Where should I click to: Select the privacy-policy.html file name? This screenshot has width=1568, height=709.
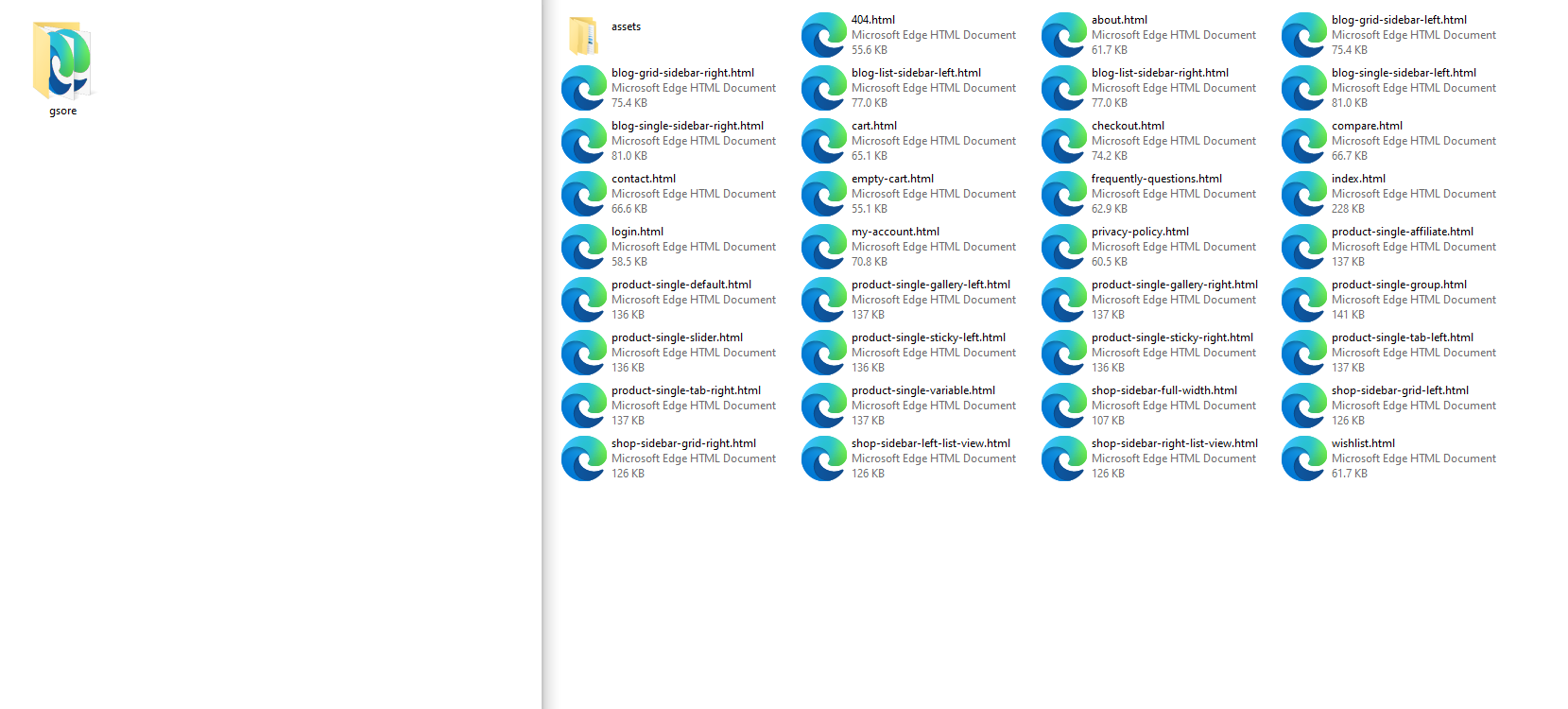point(1140,232)
